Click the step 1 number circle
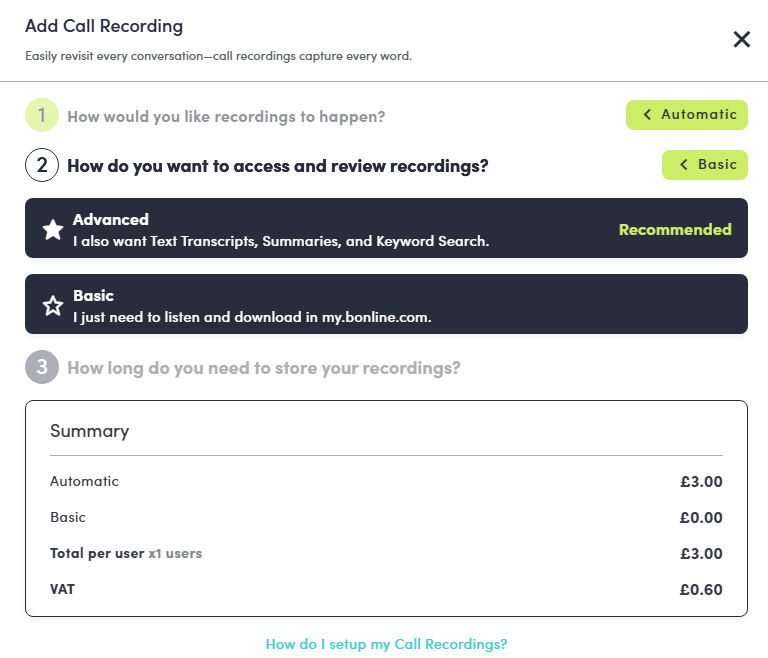 click(42, 116)
